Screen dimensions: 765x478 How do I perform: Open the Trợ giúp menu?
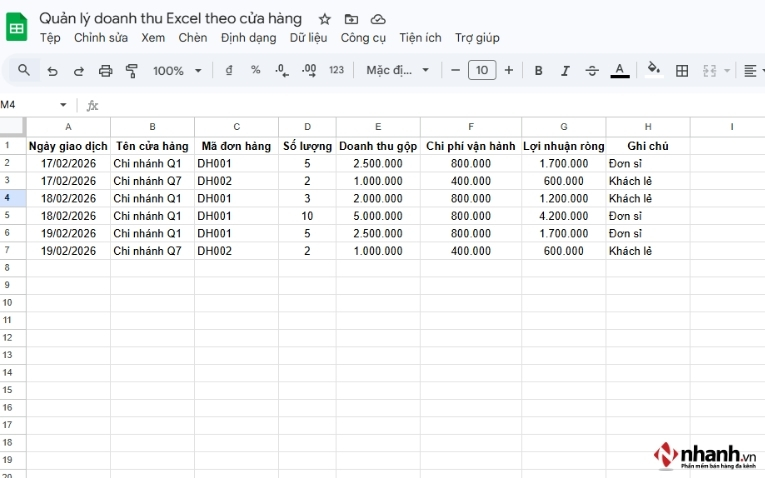[x=477, y=38]
